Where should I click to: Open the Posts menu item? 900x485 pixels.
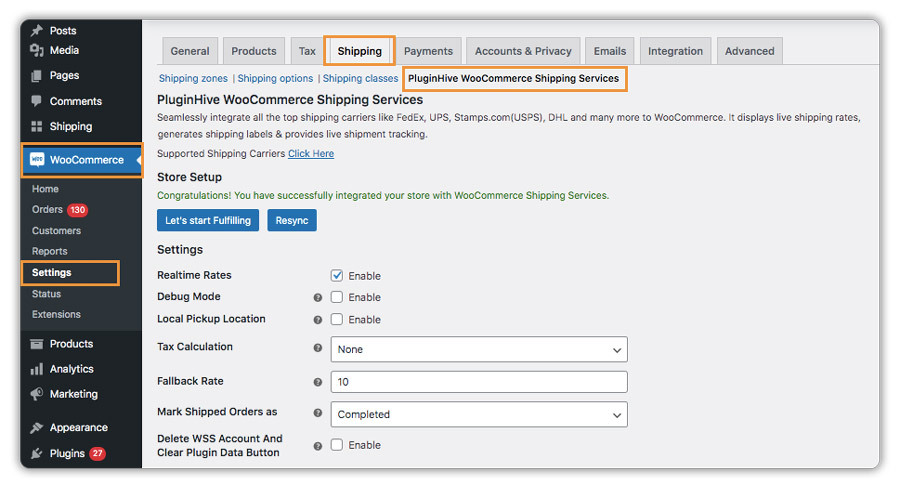[x=63, y=30]
